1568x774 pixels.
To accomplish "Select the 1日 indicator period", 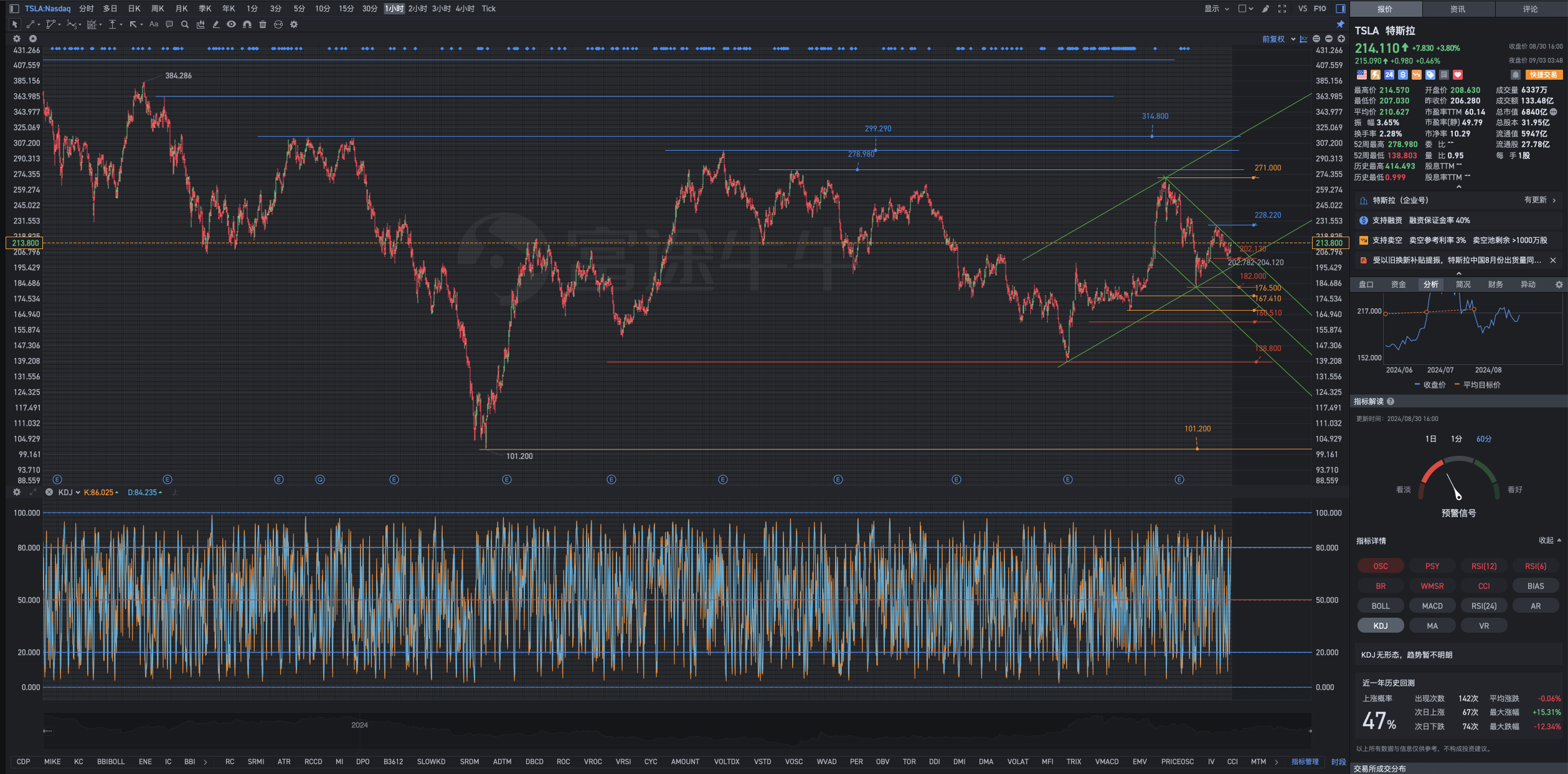I will [1431, 439].
